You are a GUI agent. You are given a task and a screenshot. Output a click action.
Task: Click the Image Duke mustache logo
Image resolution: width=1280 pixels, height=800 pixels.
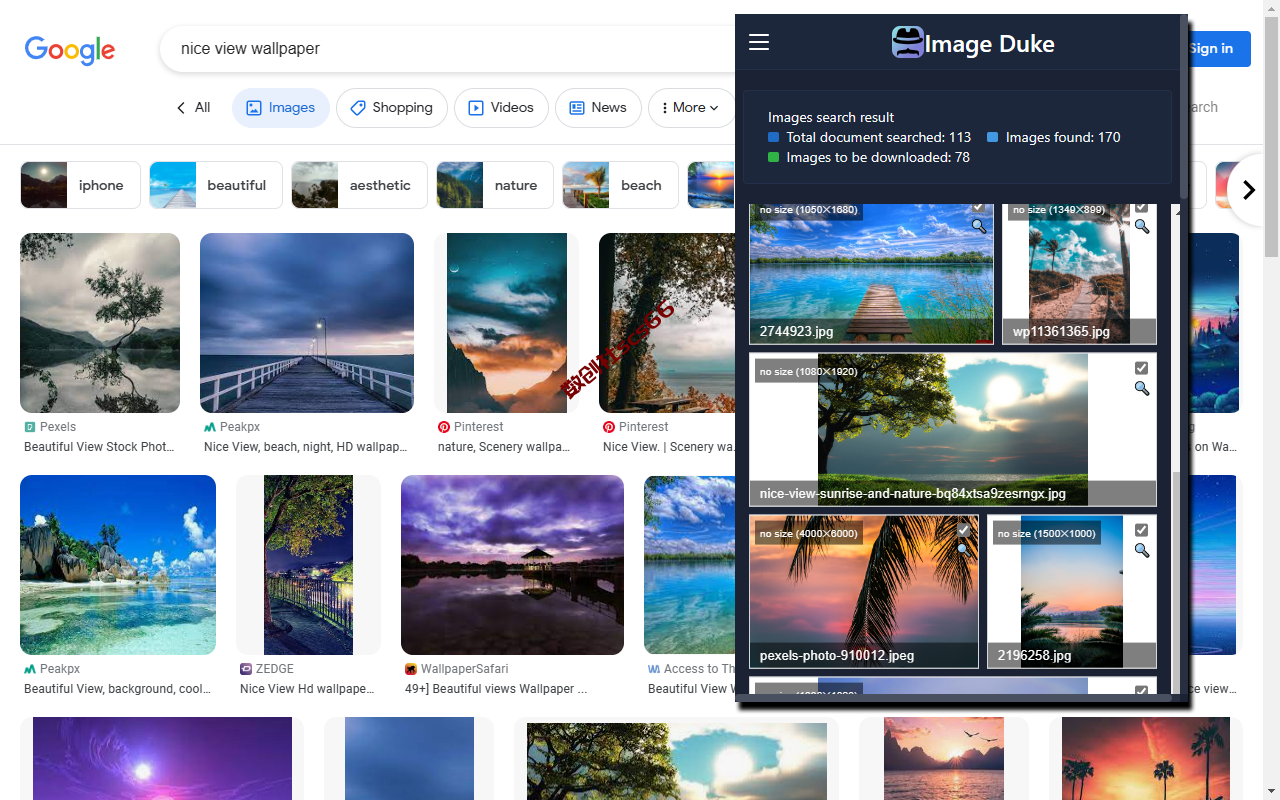pos(908,42)
